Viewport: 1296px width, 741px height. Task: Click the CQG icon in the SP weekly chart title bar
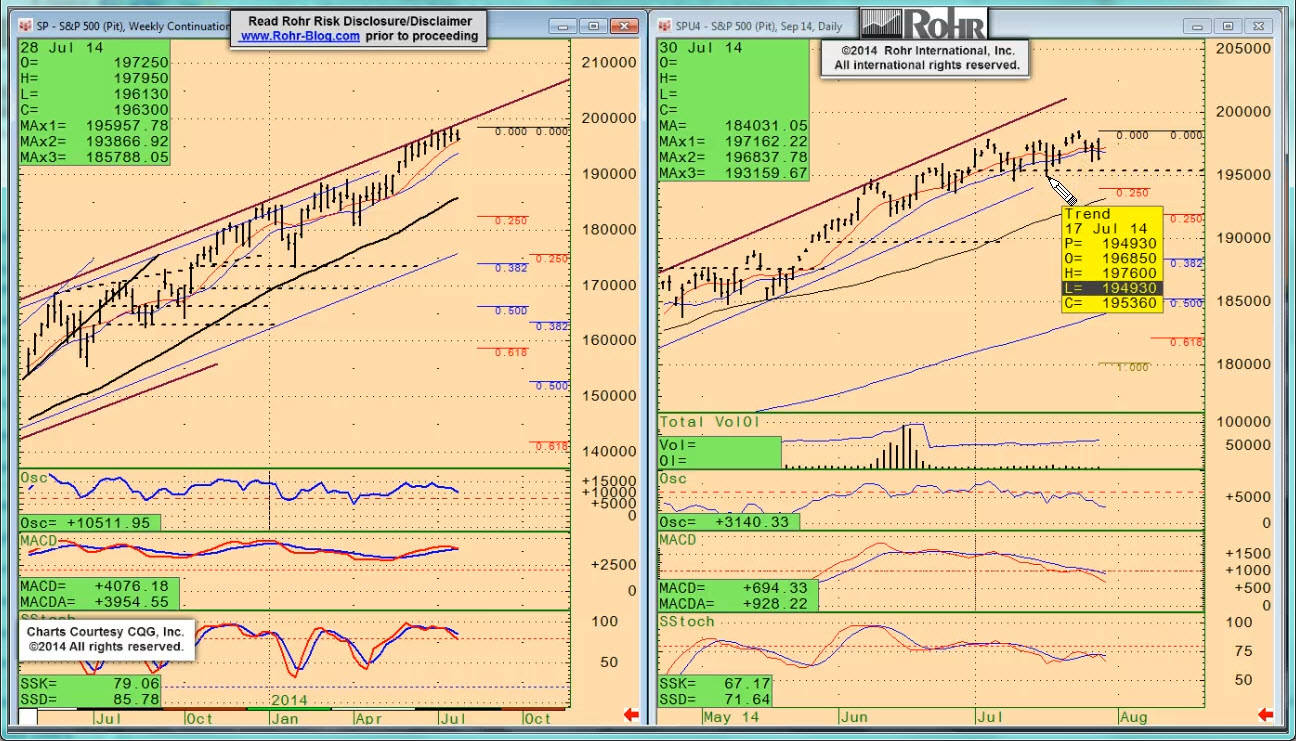[25, 25]
